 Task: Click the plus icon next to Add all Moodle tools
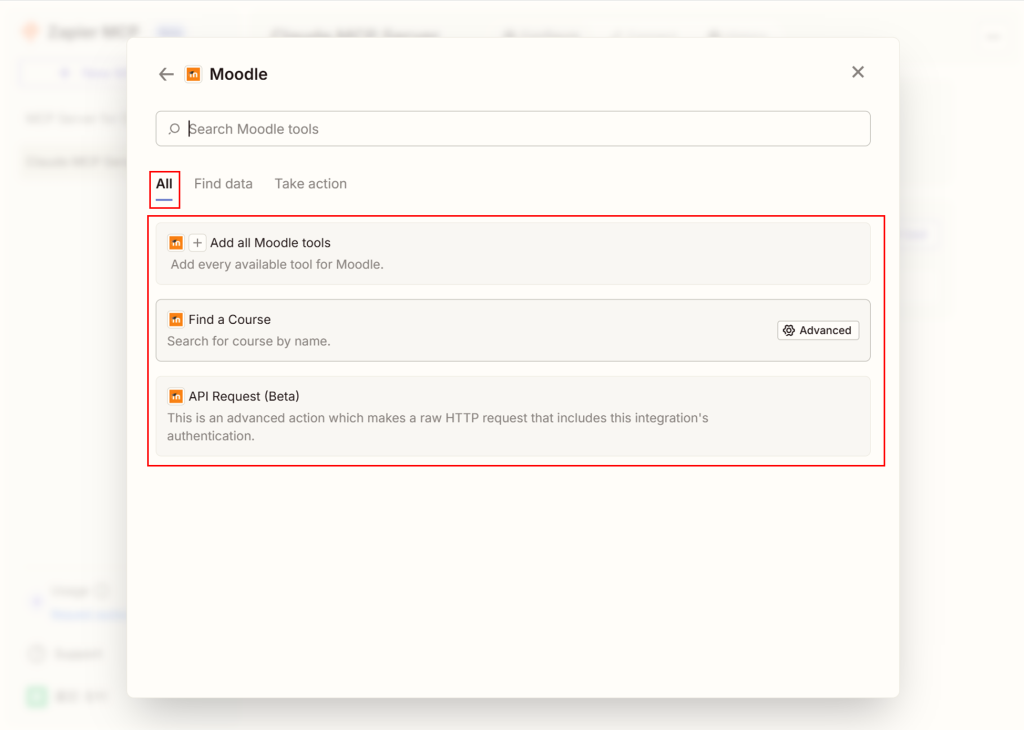pos(197,243)
